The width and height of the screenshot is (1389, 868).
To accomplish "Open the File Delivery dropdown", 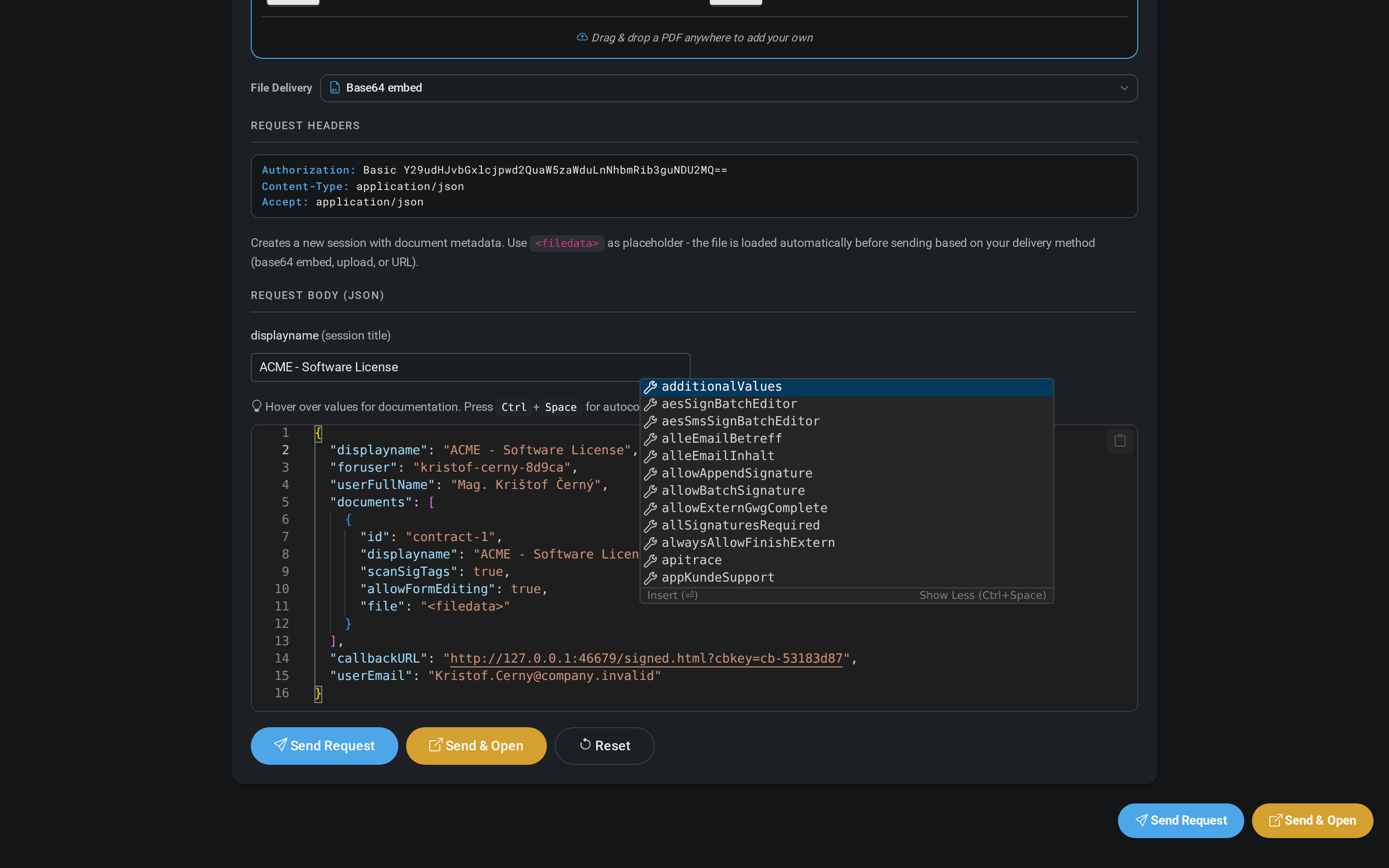I will [x=728, y=88].
